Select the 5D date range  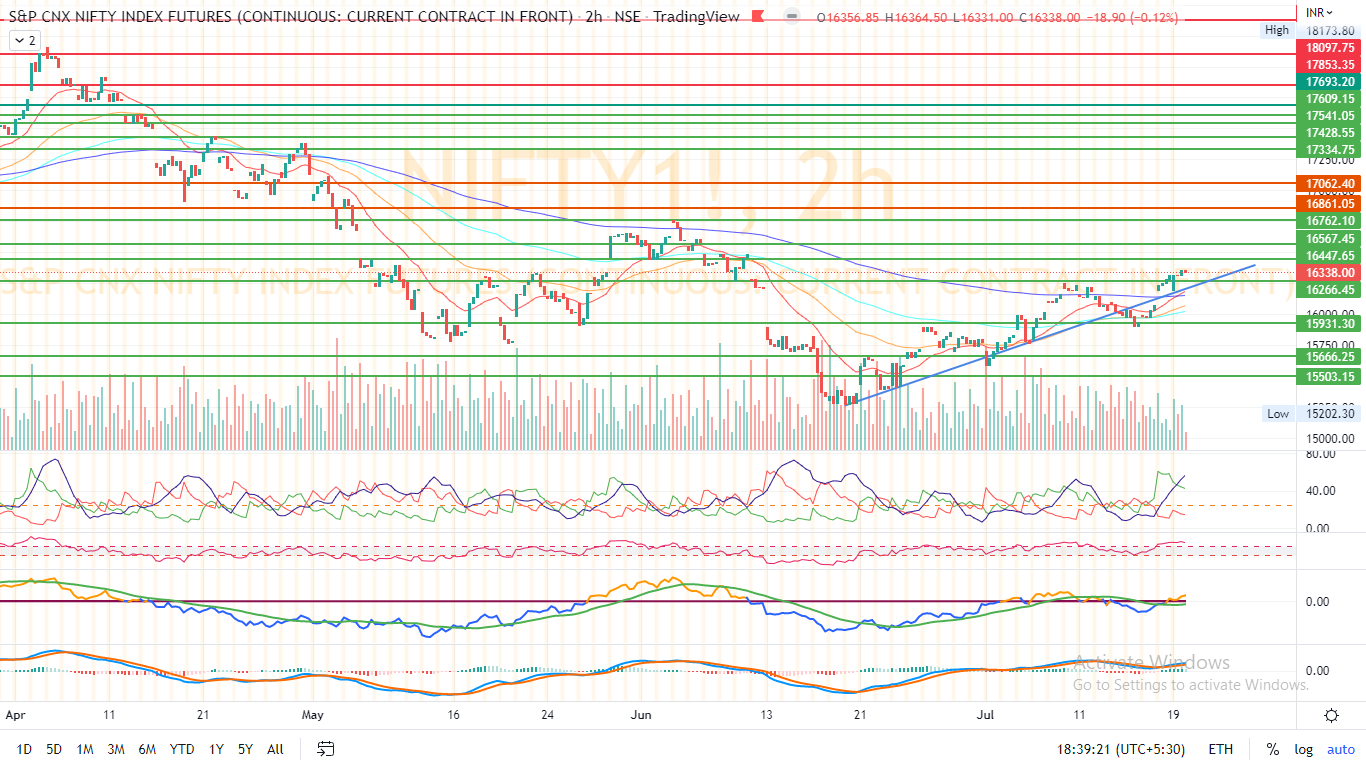54,749
